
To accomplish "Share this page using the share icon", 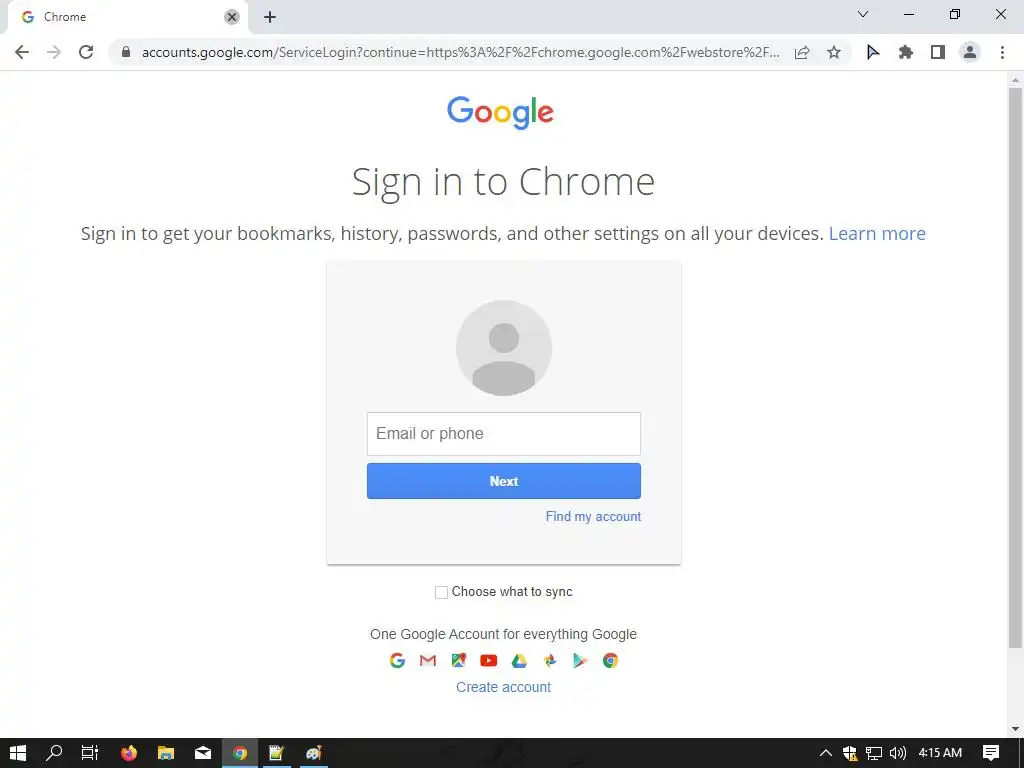I will [x=802, y=52].
